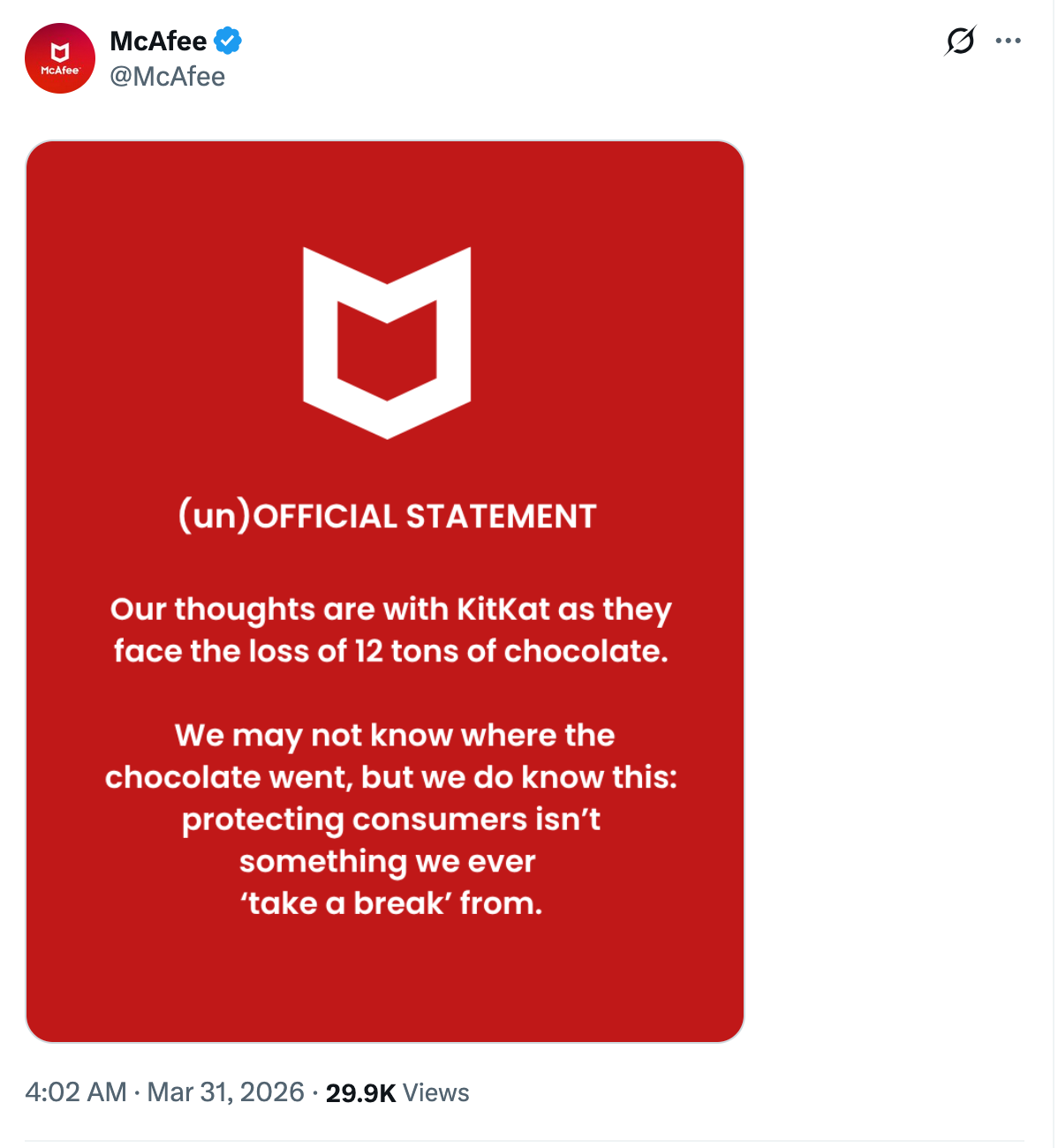Click the Views label after the count
Viewport: 1058px width, 1148px height.
click(436, 1091)
